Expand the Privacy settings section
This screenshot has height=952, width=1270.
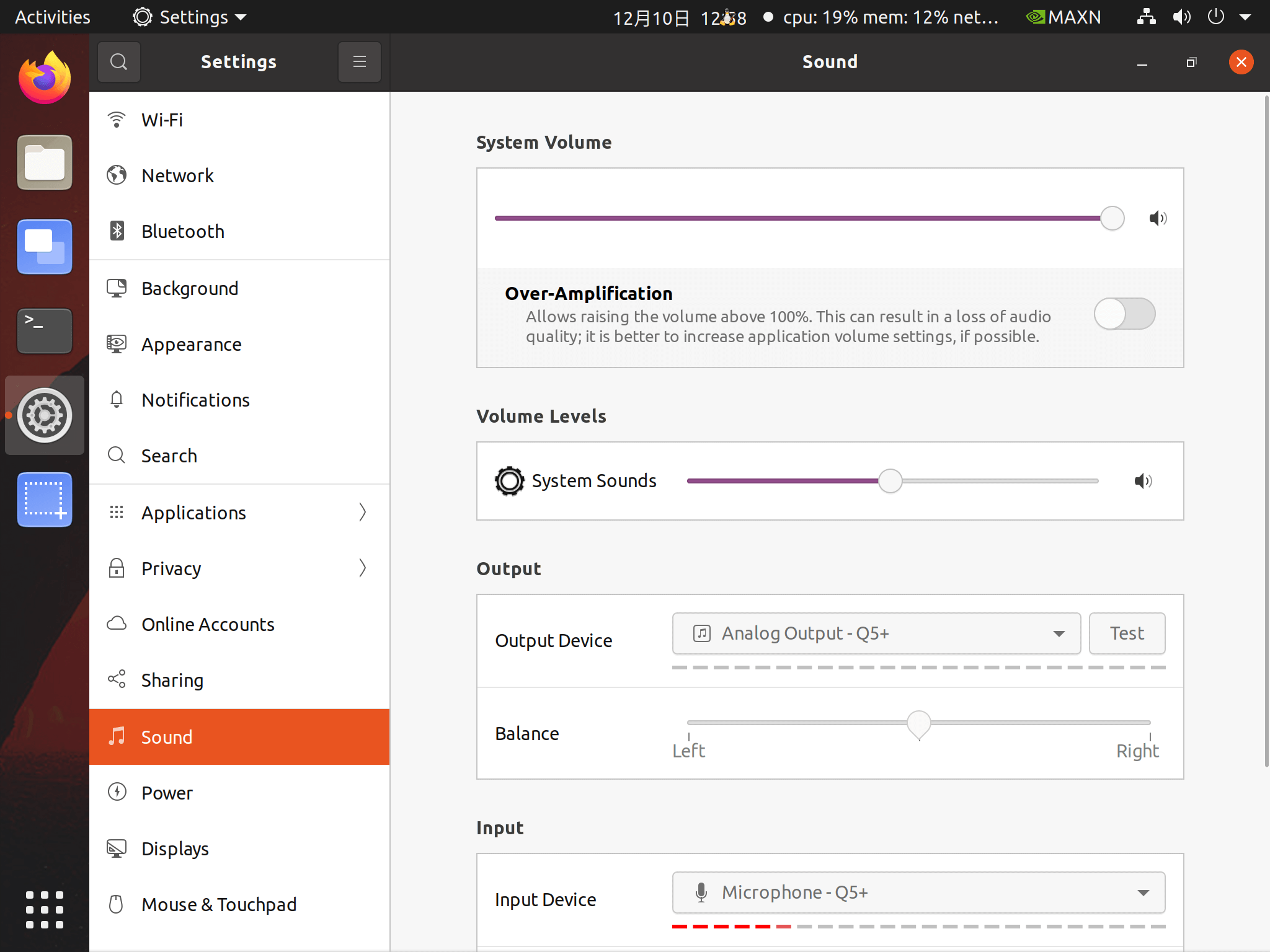coord(239,568)
